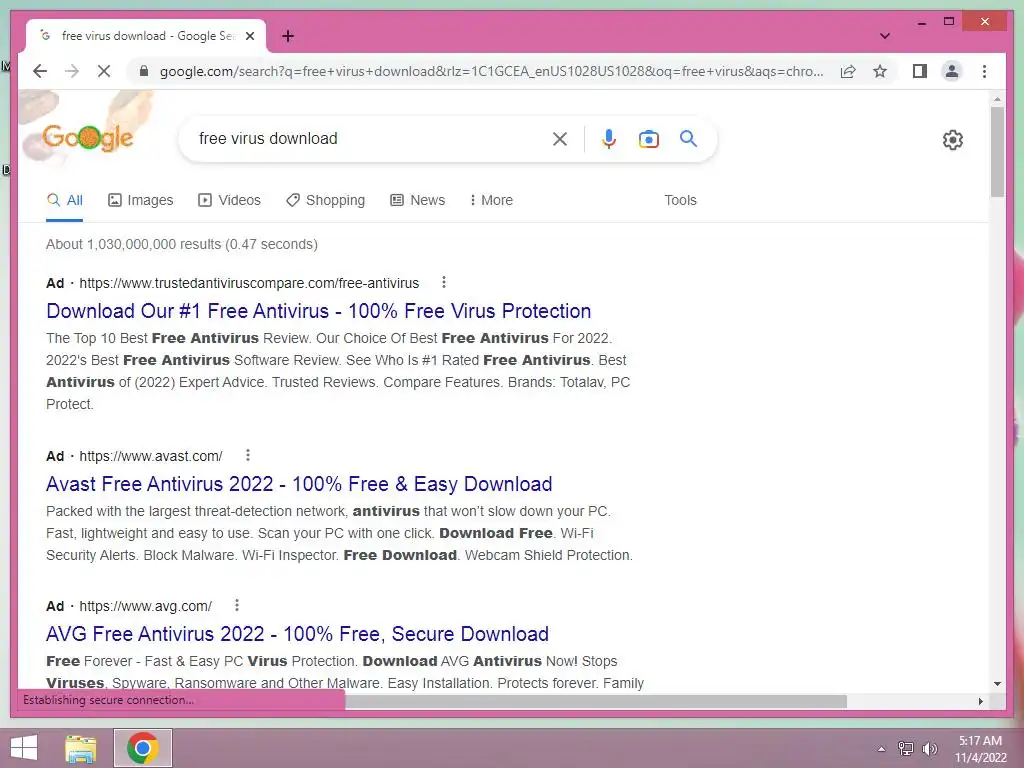Click the vertical scrollbar thumb
Screen dimensions: 1024x768
coord(997,152)
